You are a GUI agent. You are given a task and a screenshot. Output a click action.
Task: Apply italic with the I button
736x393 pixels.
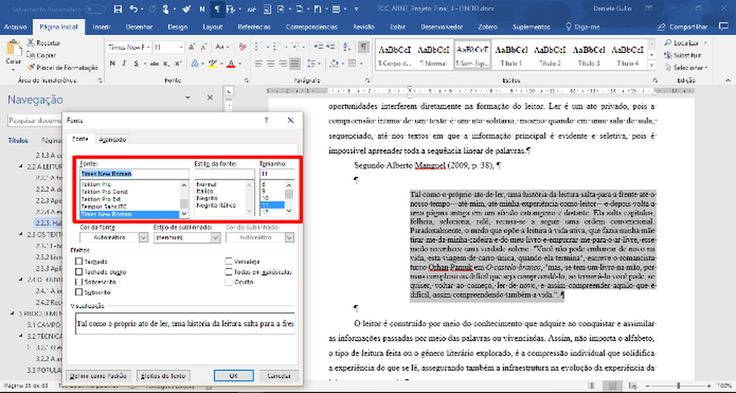(124, 63)
